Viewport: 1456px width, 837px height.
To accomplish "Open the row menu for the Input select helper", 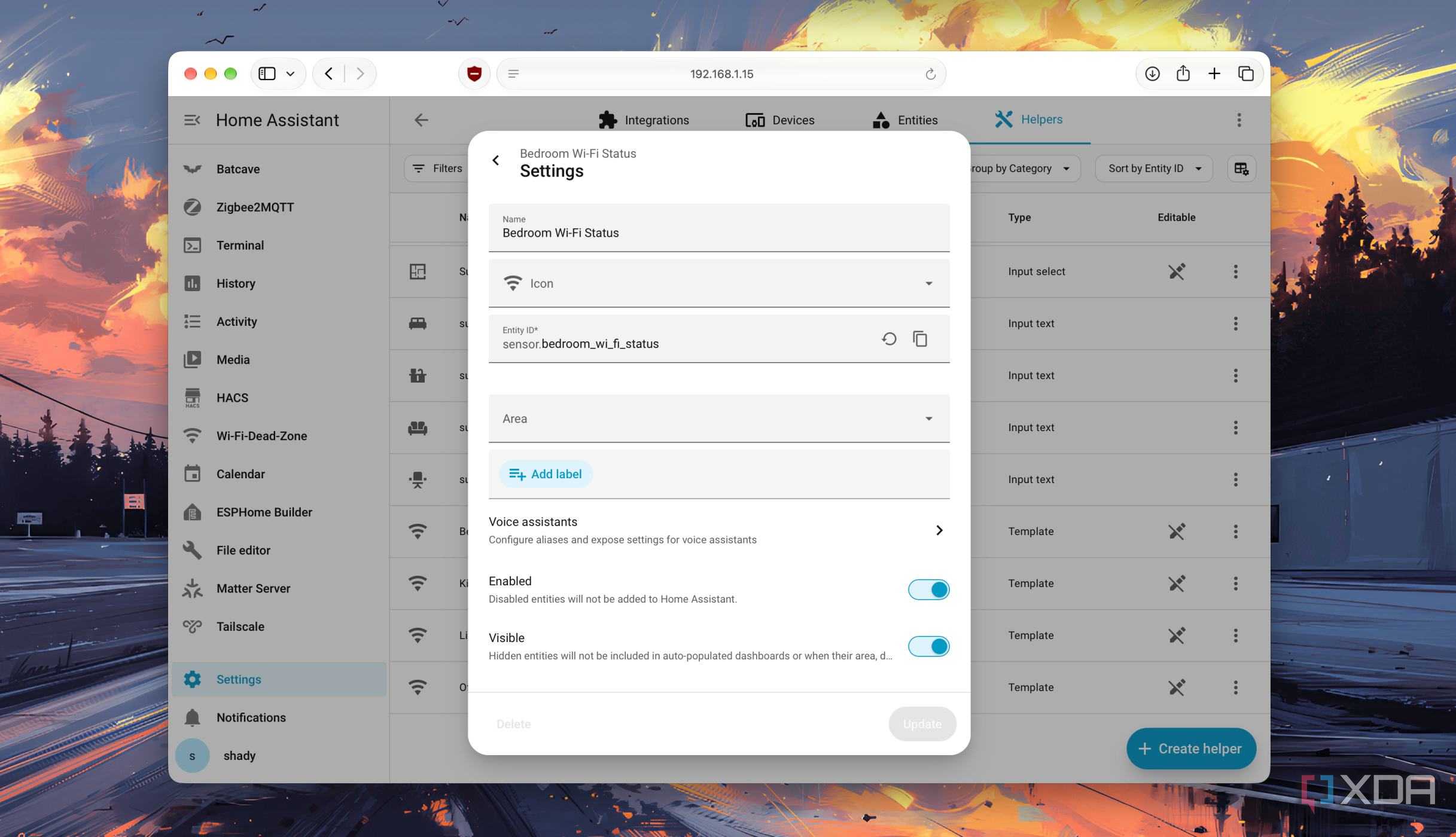I will (1235, 271).
